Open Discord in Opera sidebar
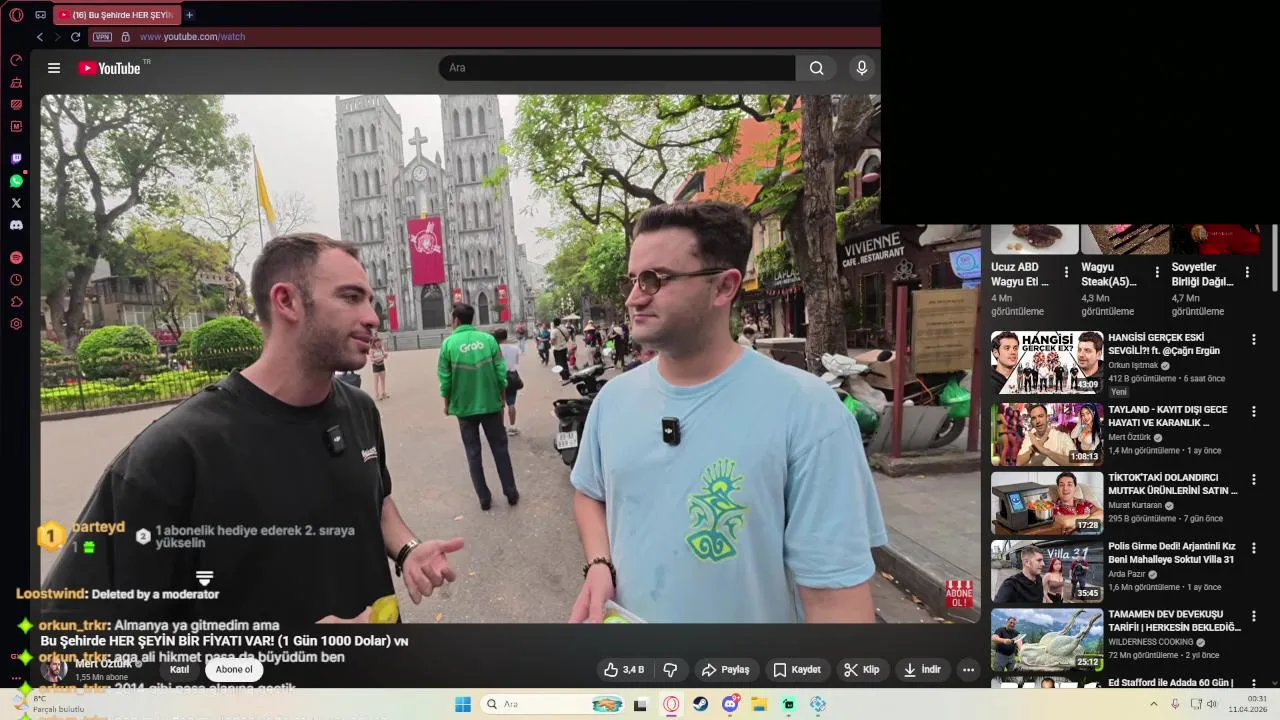1280x720 pixels. 16,225
